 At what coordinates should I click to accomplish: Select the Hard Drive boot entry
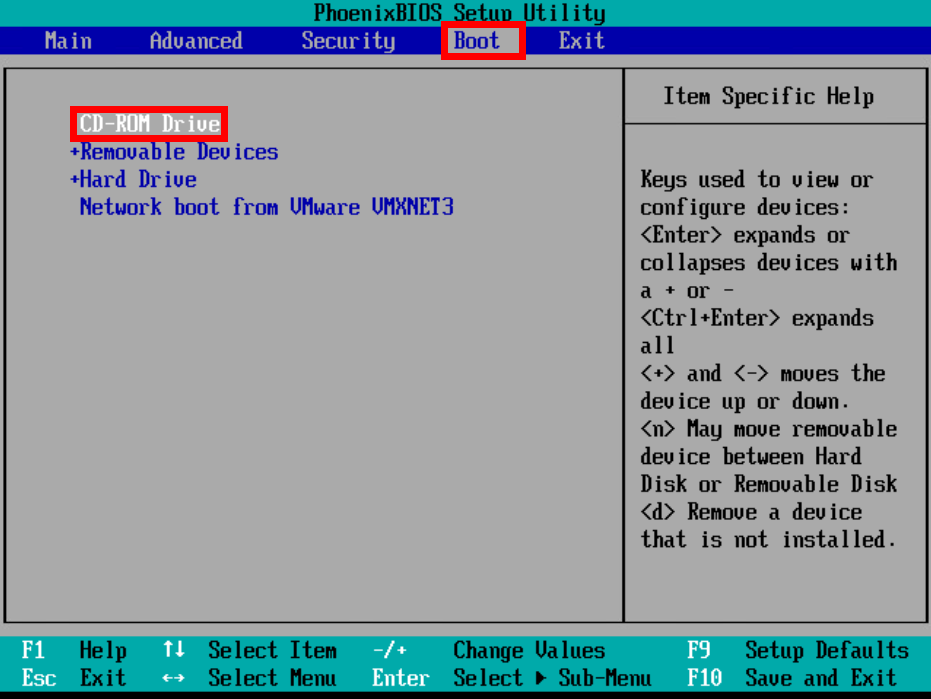point(138,179)
